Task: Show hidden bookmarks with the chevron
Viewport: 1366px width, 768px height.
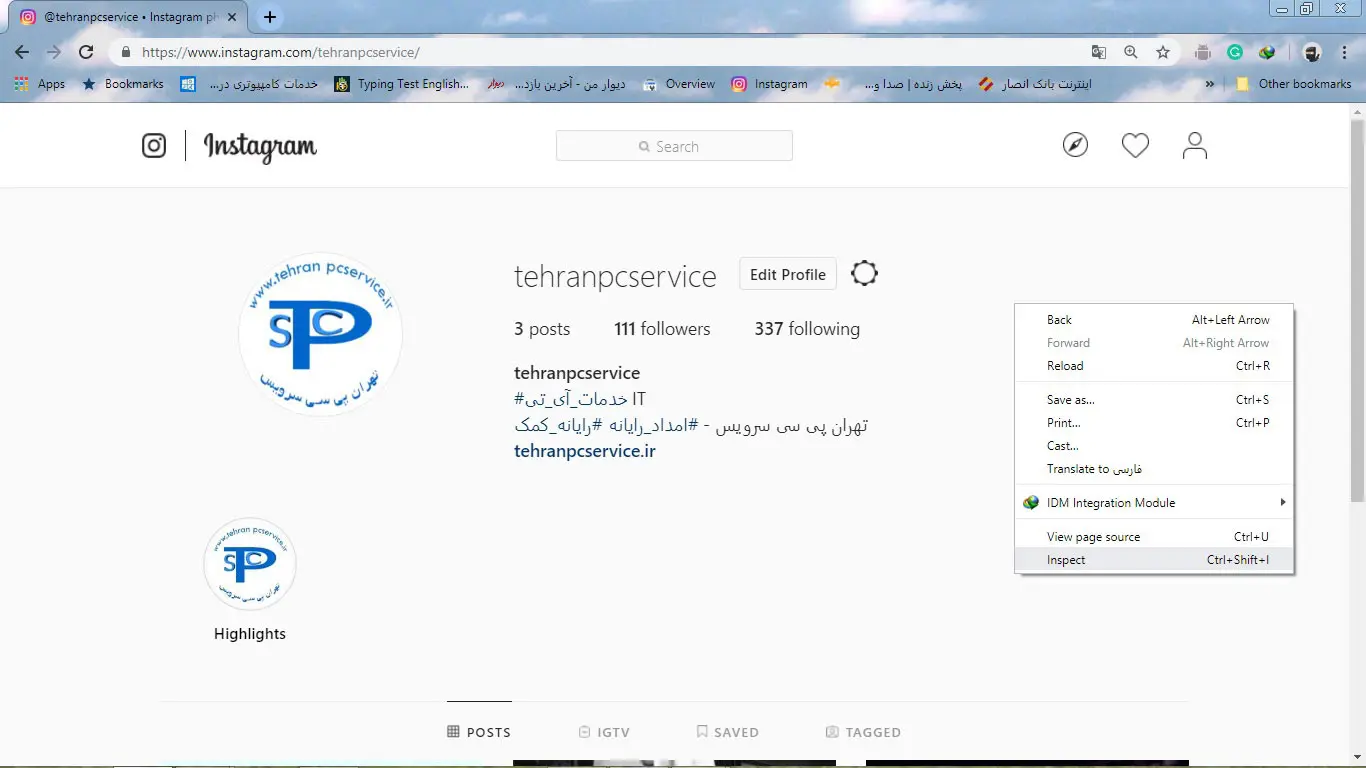Action: (x=1210, y=84)
